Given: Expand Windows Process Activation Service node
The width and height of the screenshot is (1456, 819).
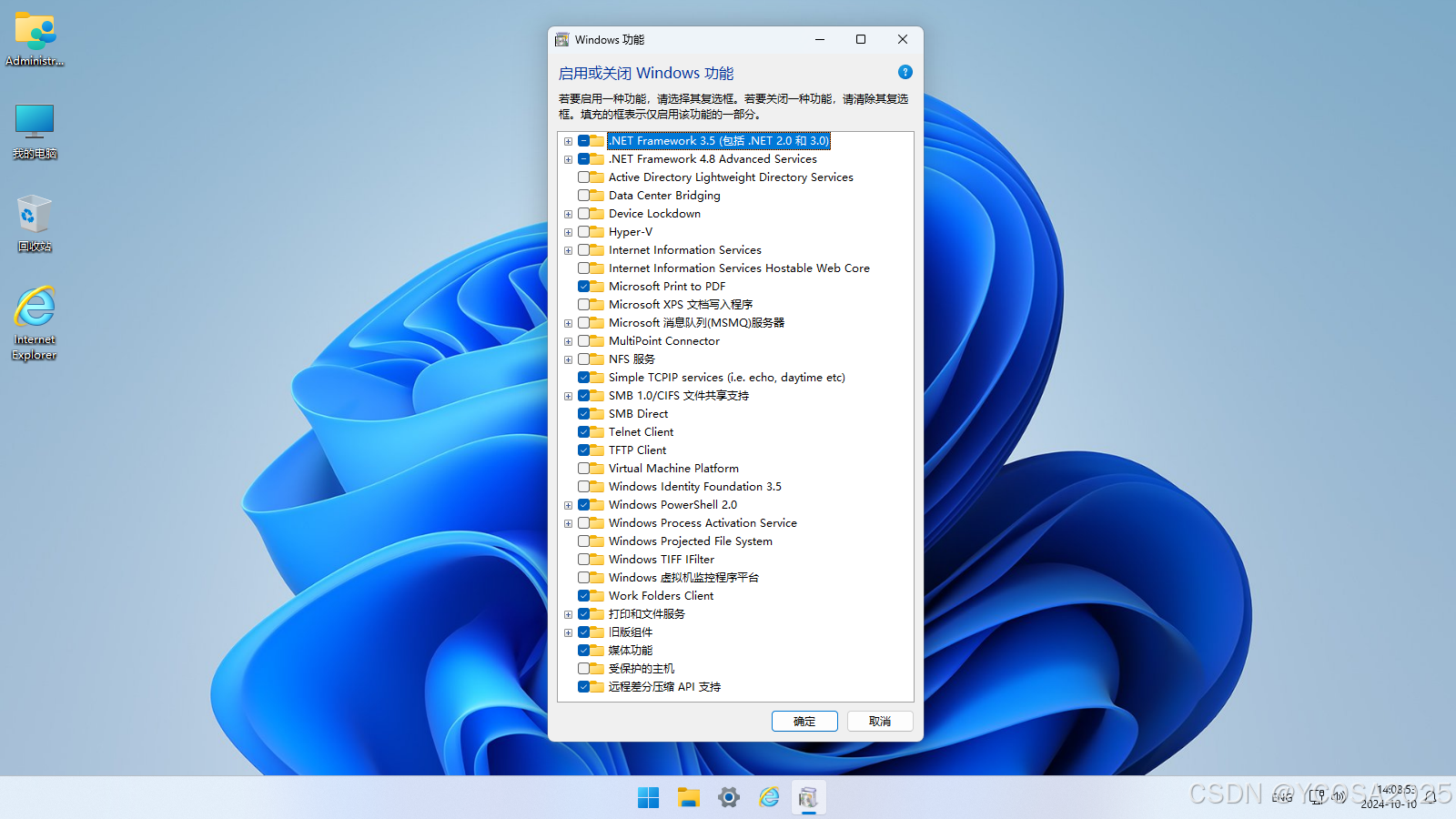Looking at the screenshot, I should (x=568, y=523).
